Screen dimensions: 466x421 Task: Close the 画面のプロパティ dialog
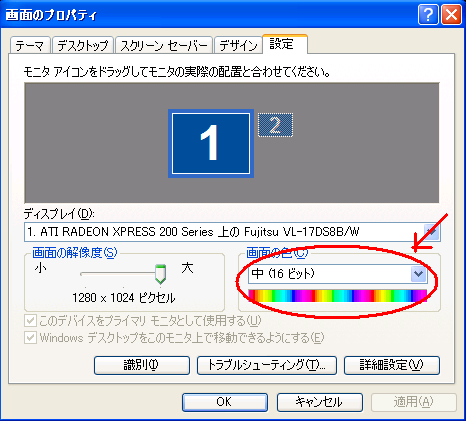[x=451, y=15]
